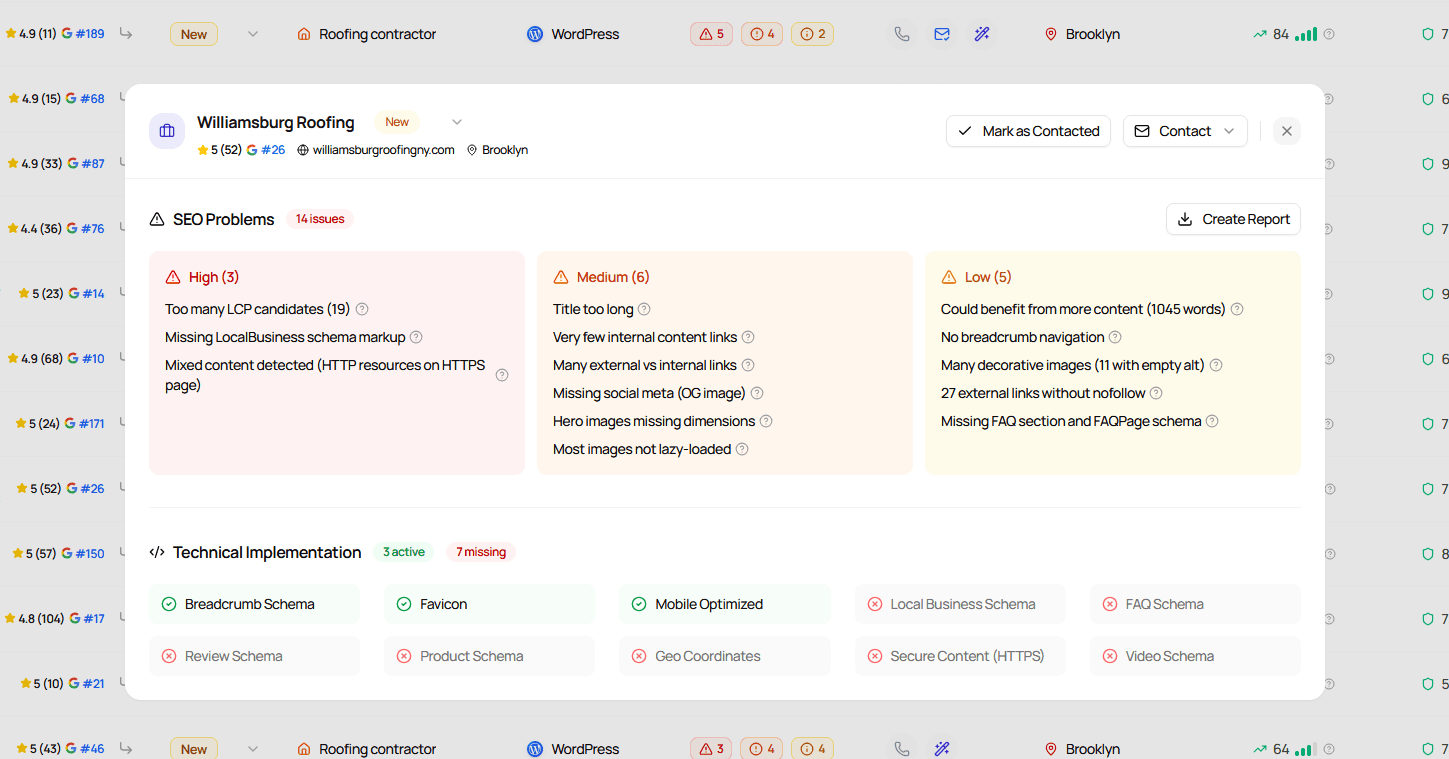The width and height of the screenshot is (1449, 759).
Task: Click the Create Report button
Action: (1233, 219)
